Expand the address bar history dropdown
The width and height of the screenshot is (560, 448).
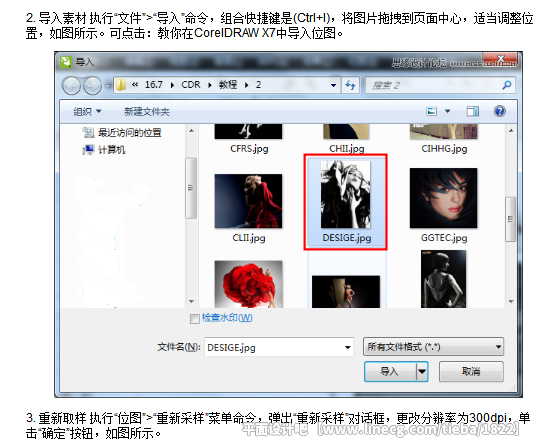(333, 85)
